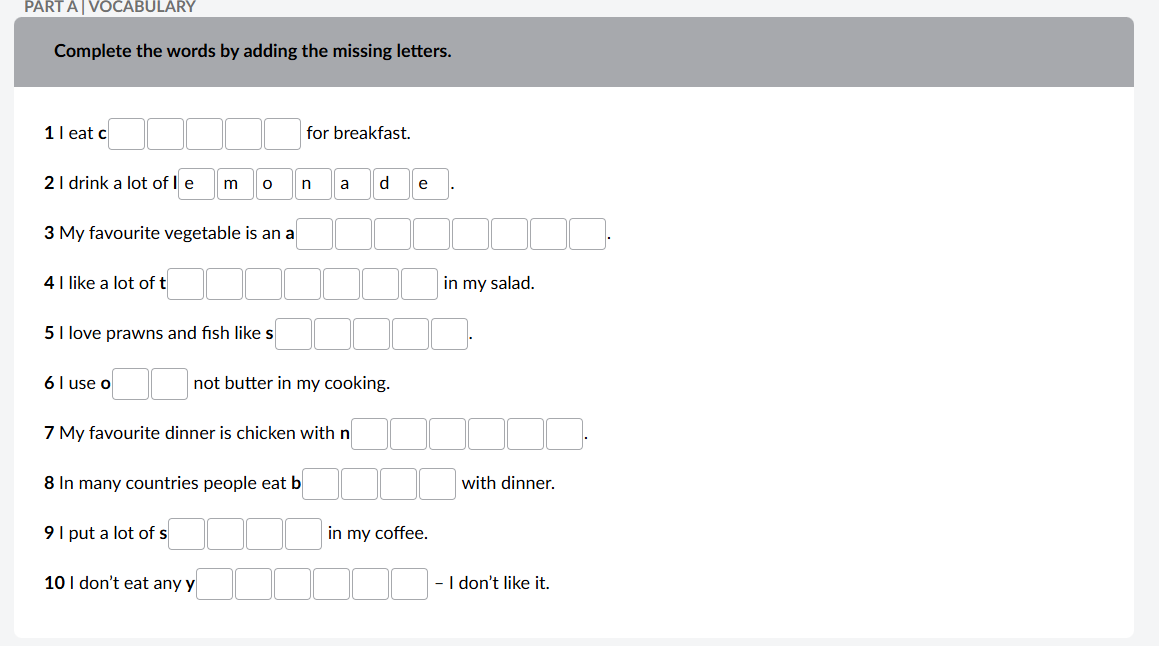Click first letter box after 'n' in sentence 7
Image resolution: width=1159 pixels, height=646 pixels.
(370, 433)
